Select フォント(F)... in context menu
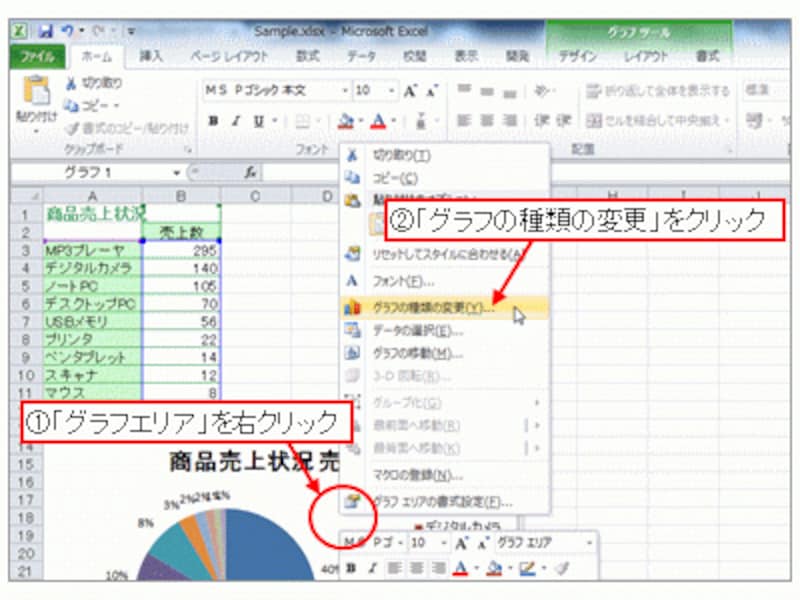 coord(445,281)
